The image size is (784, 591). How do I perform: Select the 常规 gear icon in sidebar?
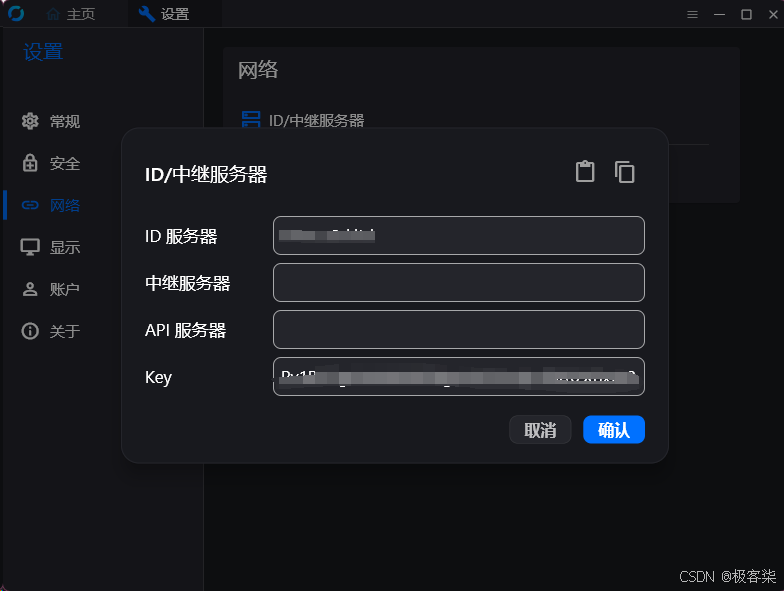(x=30, y=121)
